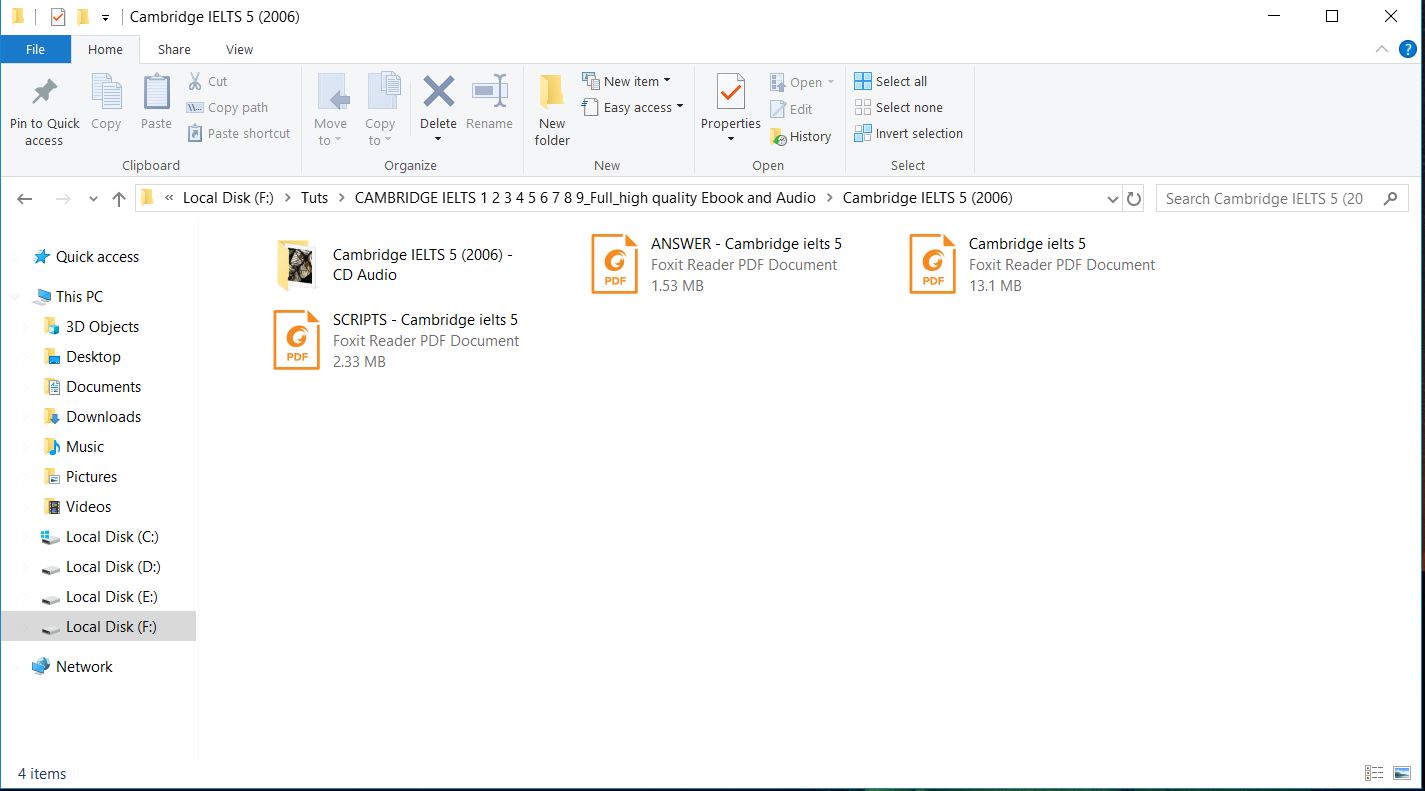Open 3D Objects in the sidebar
Image resolution: width=1425 pixels, height=791 pixels.
click(102, 327)
